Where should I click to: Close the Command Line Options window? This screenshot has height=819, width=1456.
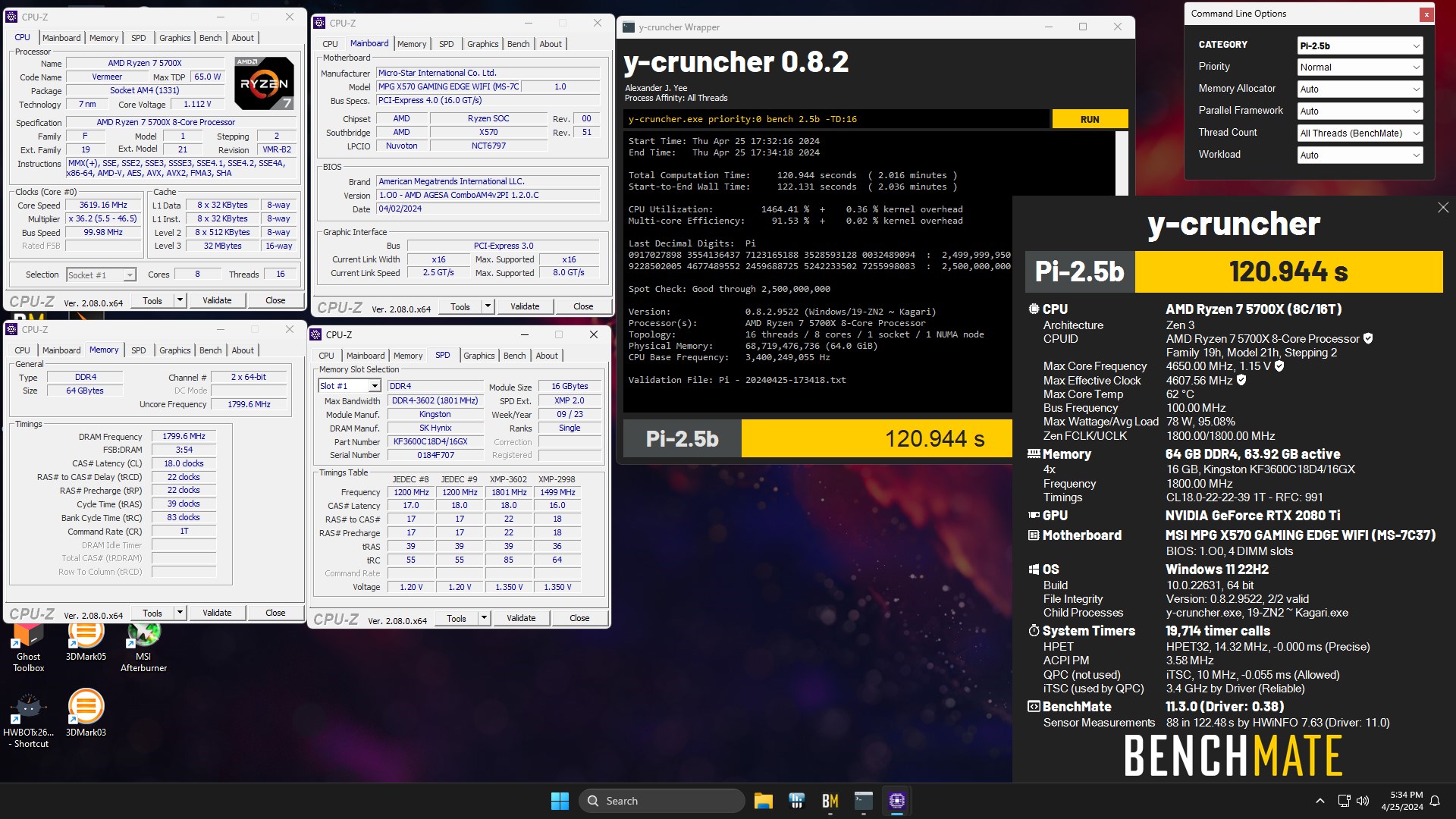[x=1426, y=14]
